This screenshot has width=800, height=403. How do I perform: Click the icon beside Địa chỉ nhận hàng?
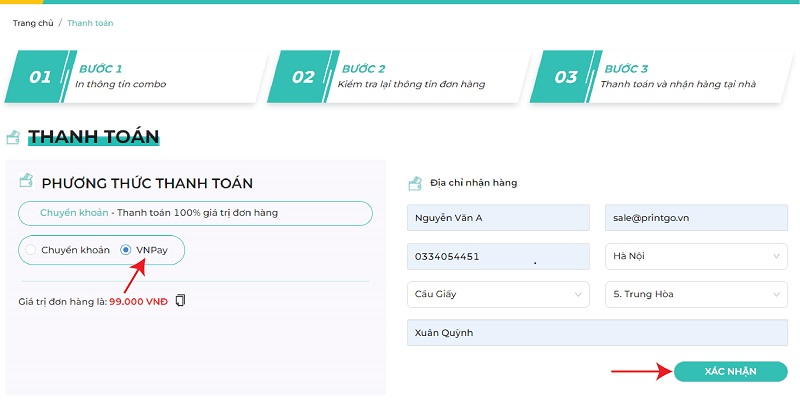pyautogui.click(x=415, y=183)
